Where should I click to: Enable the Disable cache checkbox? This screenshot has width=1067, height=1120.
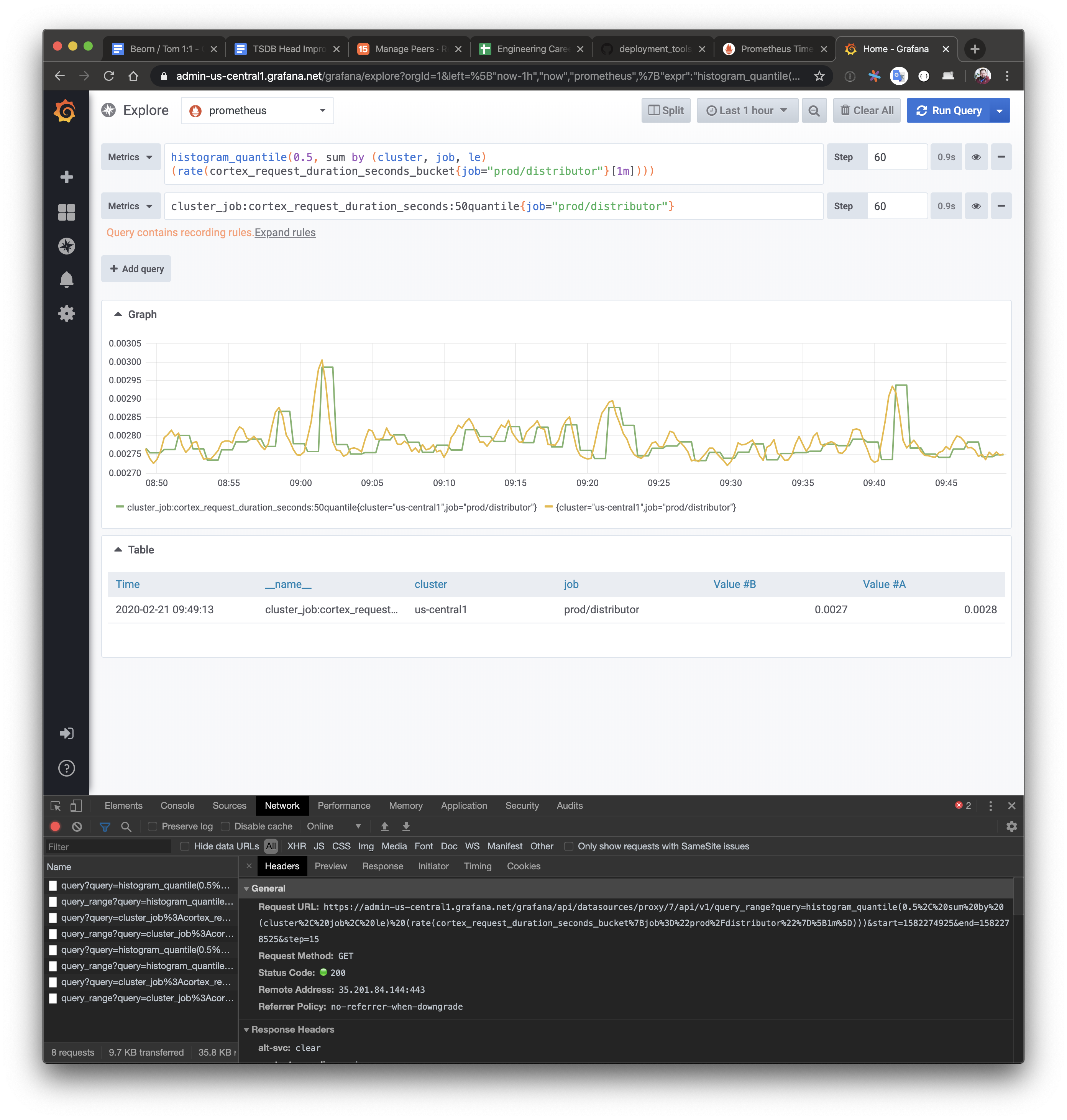(x=226, y=826)
